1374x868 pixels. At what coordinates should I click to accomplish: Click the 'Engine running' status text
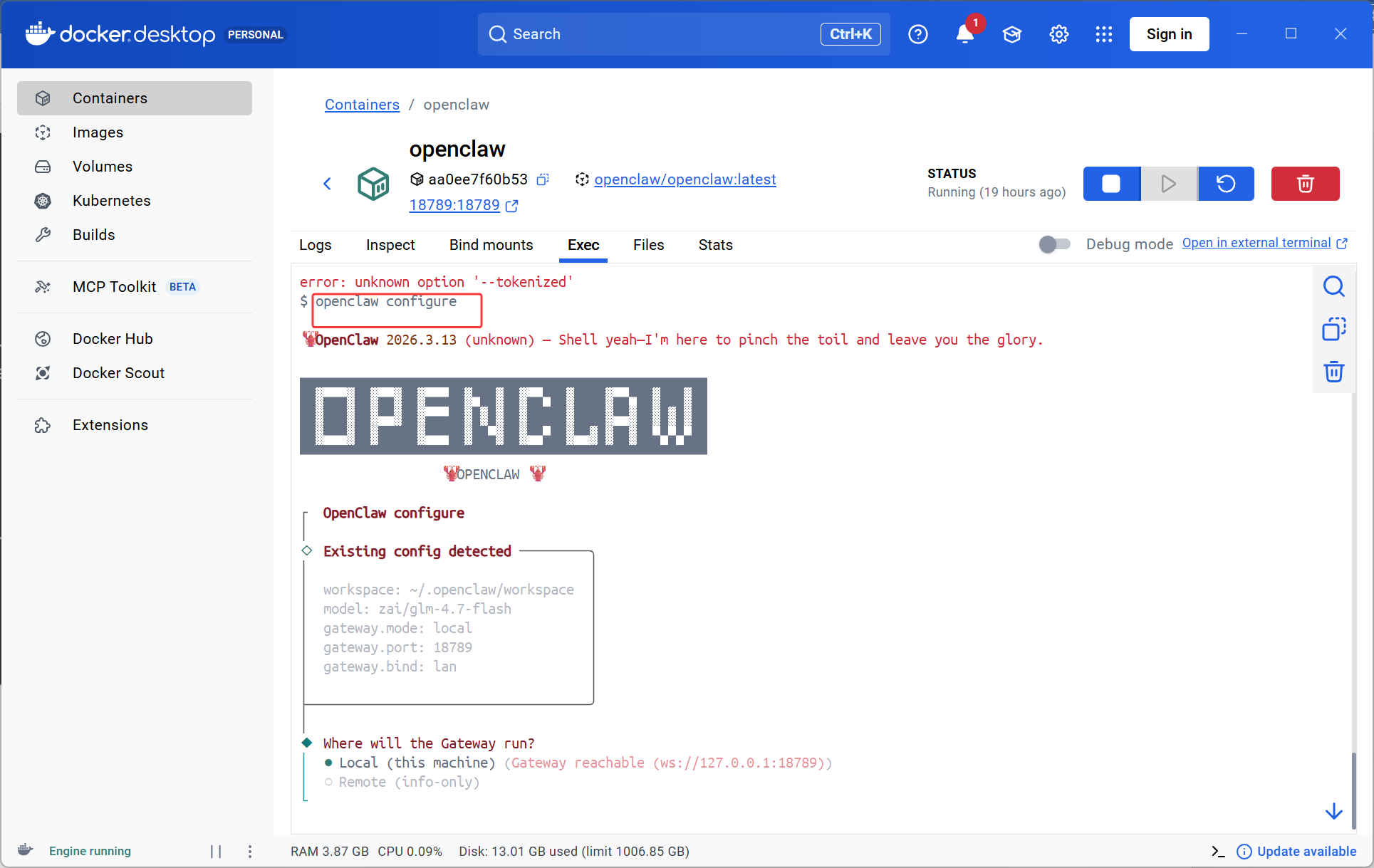pyautogui.click(x=90, y=852)
